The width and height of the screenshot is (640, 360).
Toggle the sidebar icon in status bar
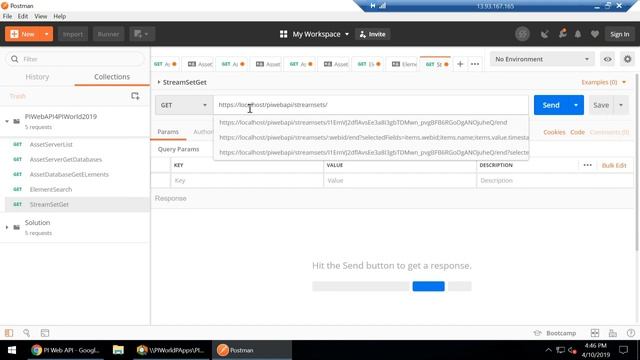[9, 333]
